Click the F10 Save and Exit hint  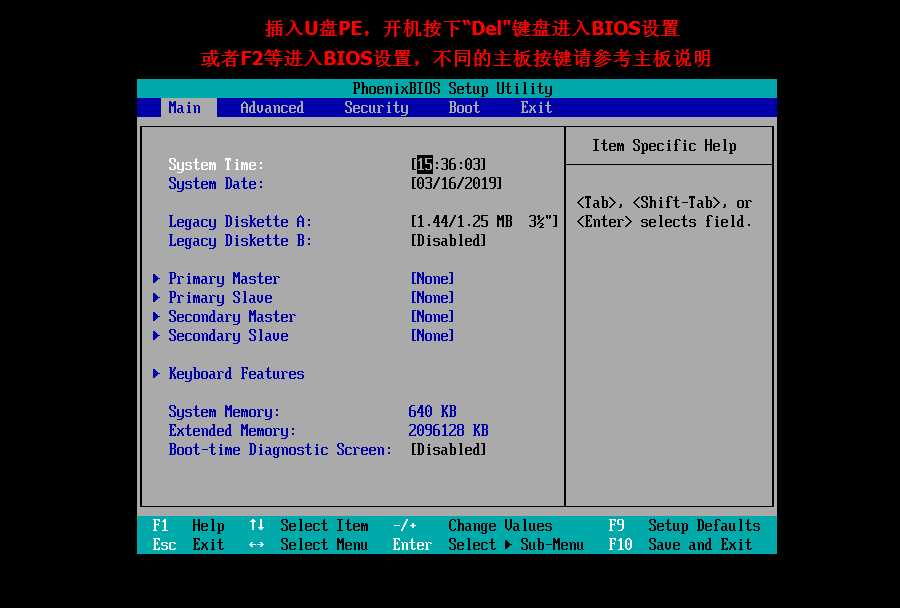click(680, 544)
